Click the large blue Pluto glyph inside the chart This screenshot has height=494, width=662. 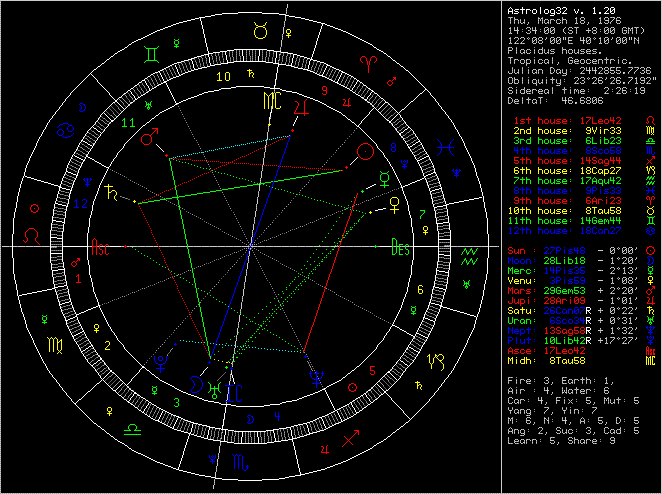pyautogui.click(x=160, y=363)
